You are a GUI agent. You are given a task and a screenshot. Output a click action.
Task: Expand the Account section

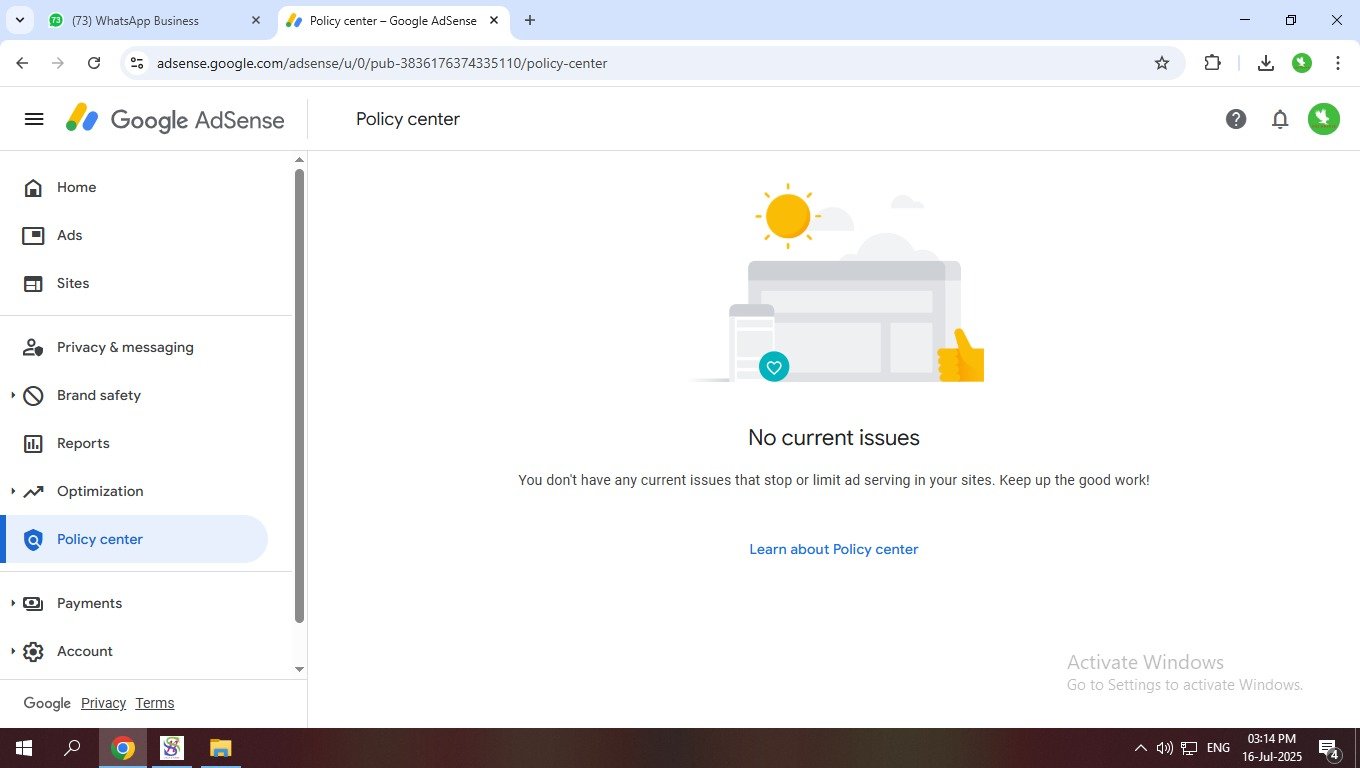13,651
